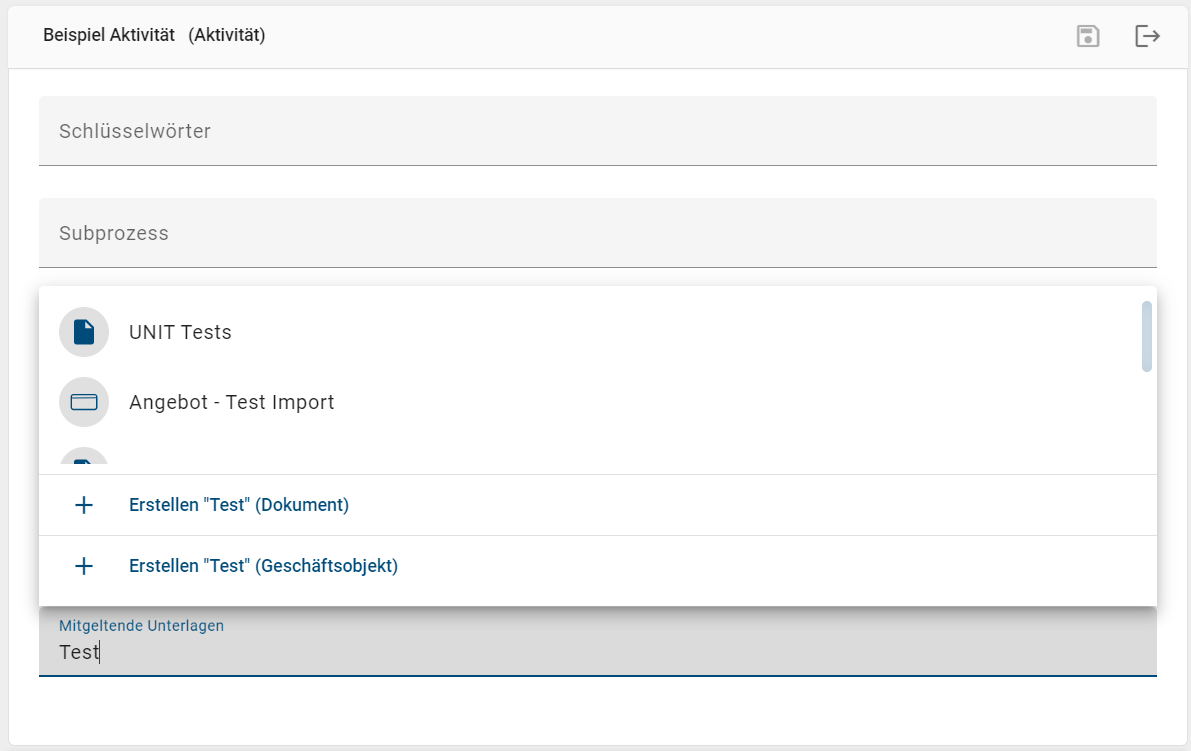Screen dimensions: 1191x751
Task: Click the (Aktivität) type label
Action: pos(227,35)
